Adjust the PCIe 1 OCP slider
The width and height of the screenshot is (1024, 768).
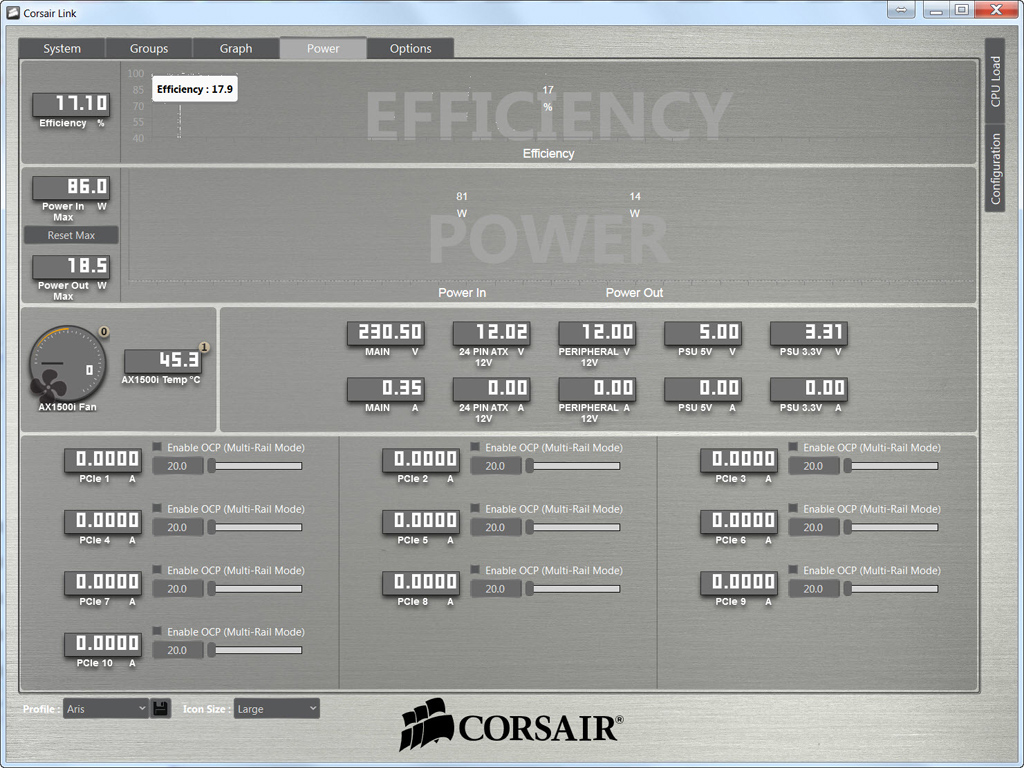255,466
